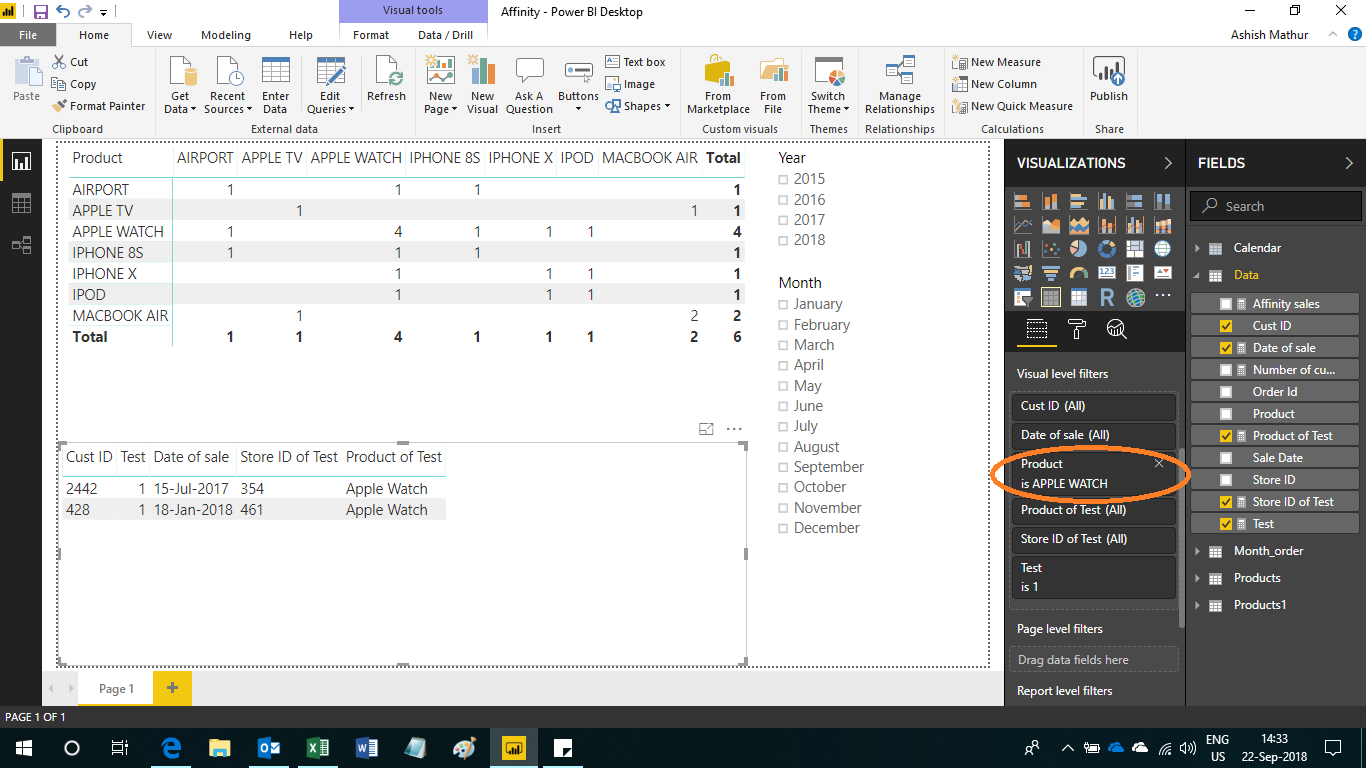Choose the slicer visualization icon
Image resolution: width=1366 pixels, height=768 pixels.
(x=1023, y=297)
